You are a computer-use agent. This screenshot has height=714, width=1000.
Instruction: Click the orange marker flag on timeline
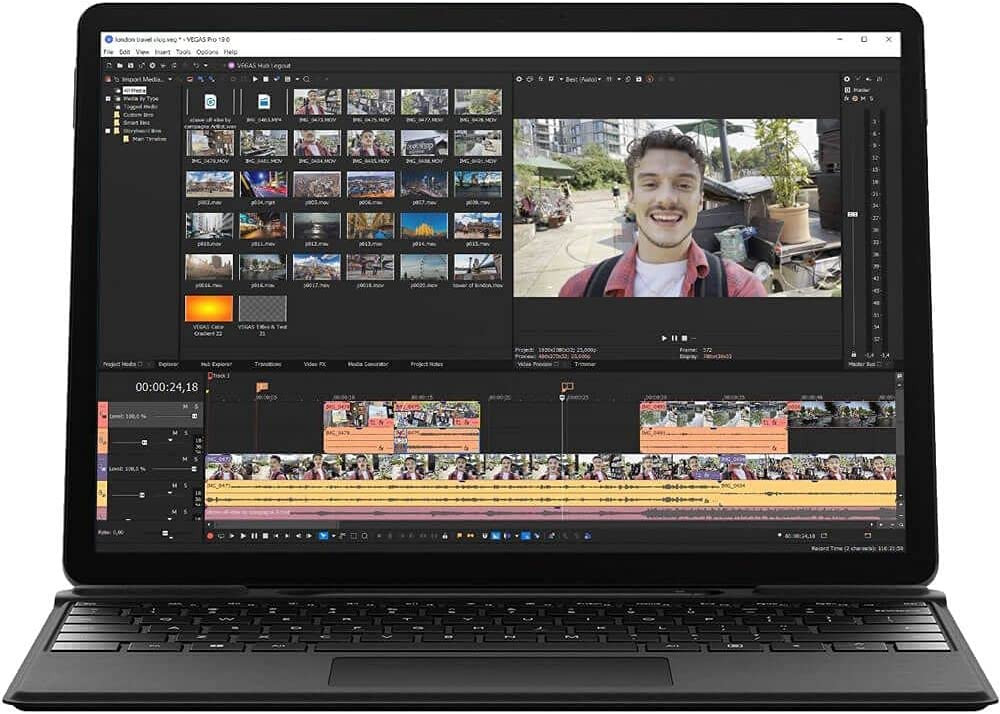[x=261, y=387]
